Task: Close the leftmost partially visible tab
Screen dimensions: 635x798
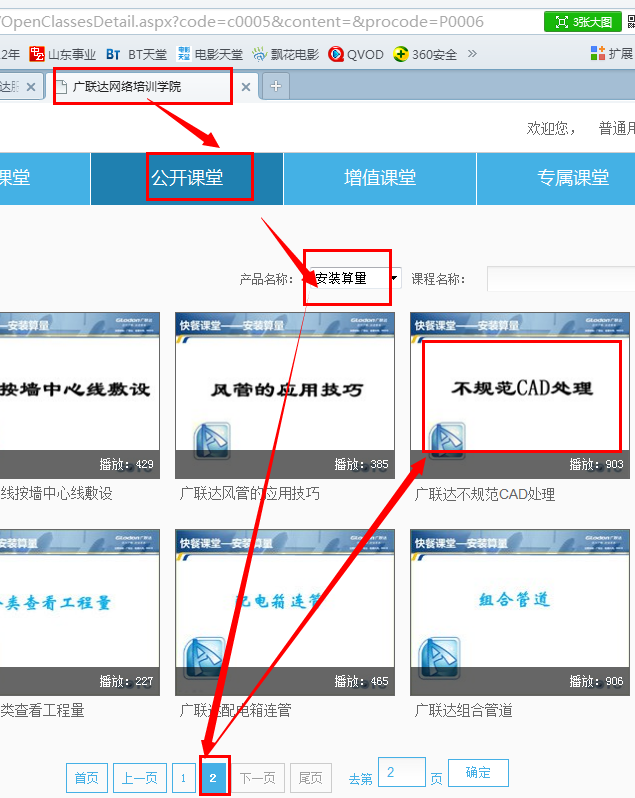Action: pos(31,87)
